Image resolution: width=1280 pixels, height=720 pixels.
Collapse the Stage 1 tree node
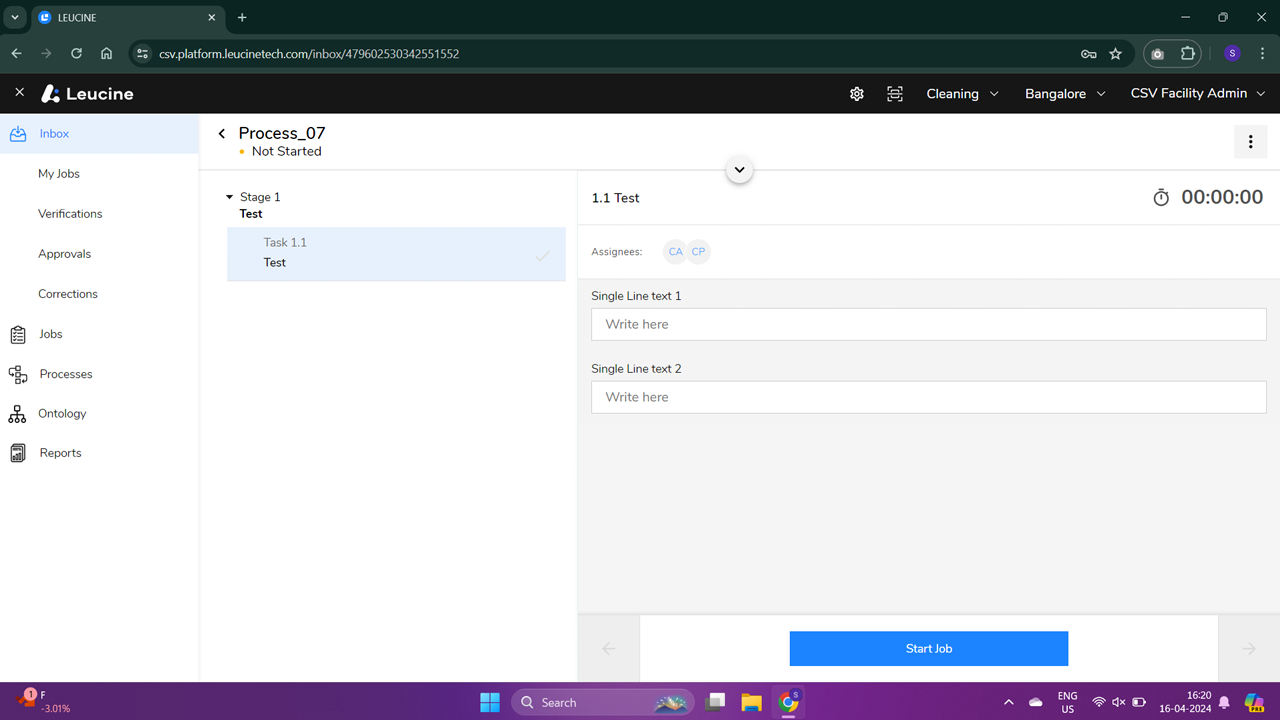click(x=230, y=198)
